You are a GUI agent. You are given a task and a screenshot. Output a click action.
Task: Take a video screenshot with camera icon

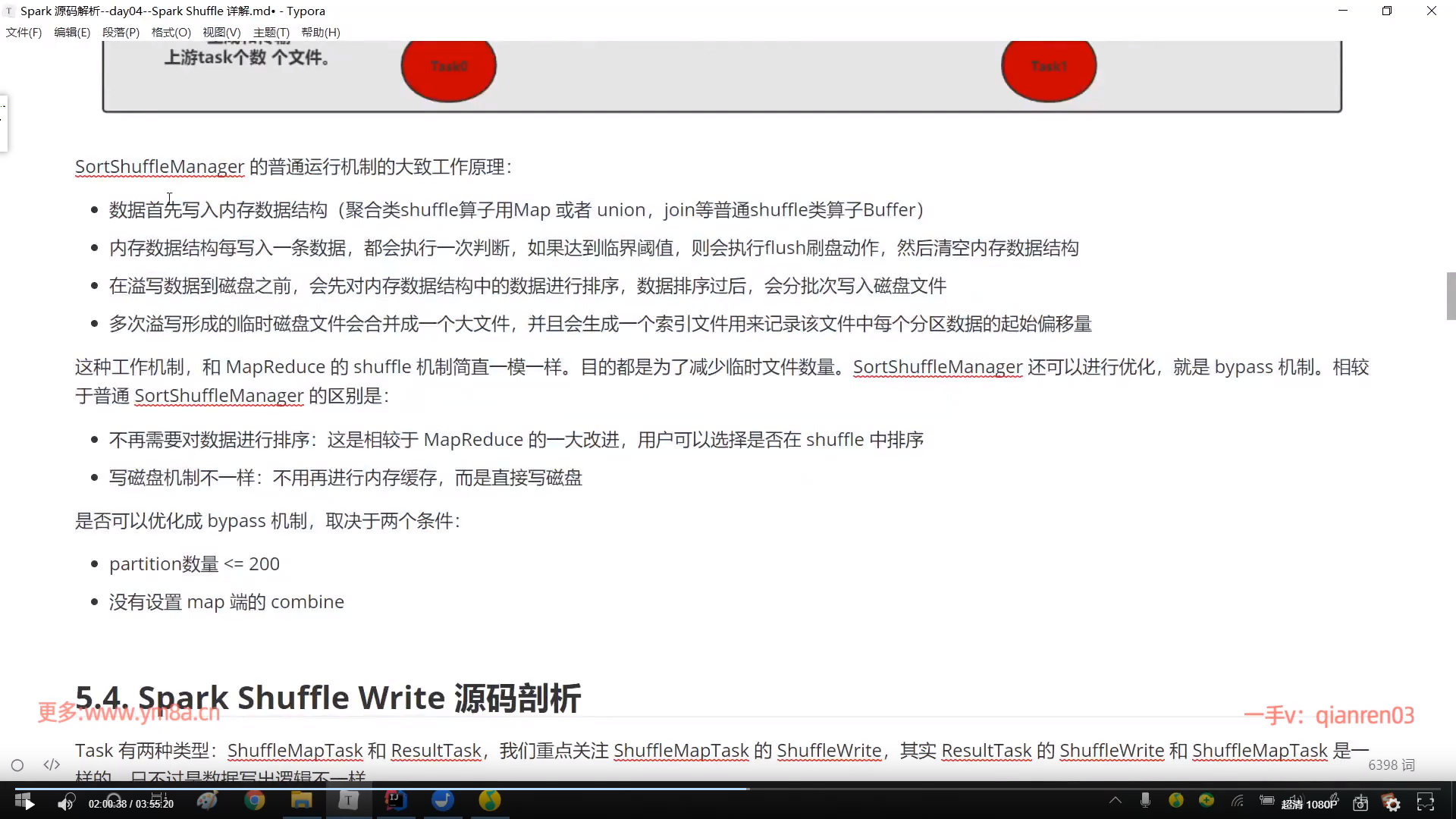1360,804
